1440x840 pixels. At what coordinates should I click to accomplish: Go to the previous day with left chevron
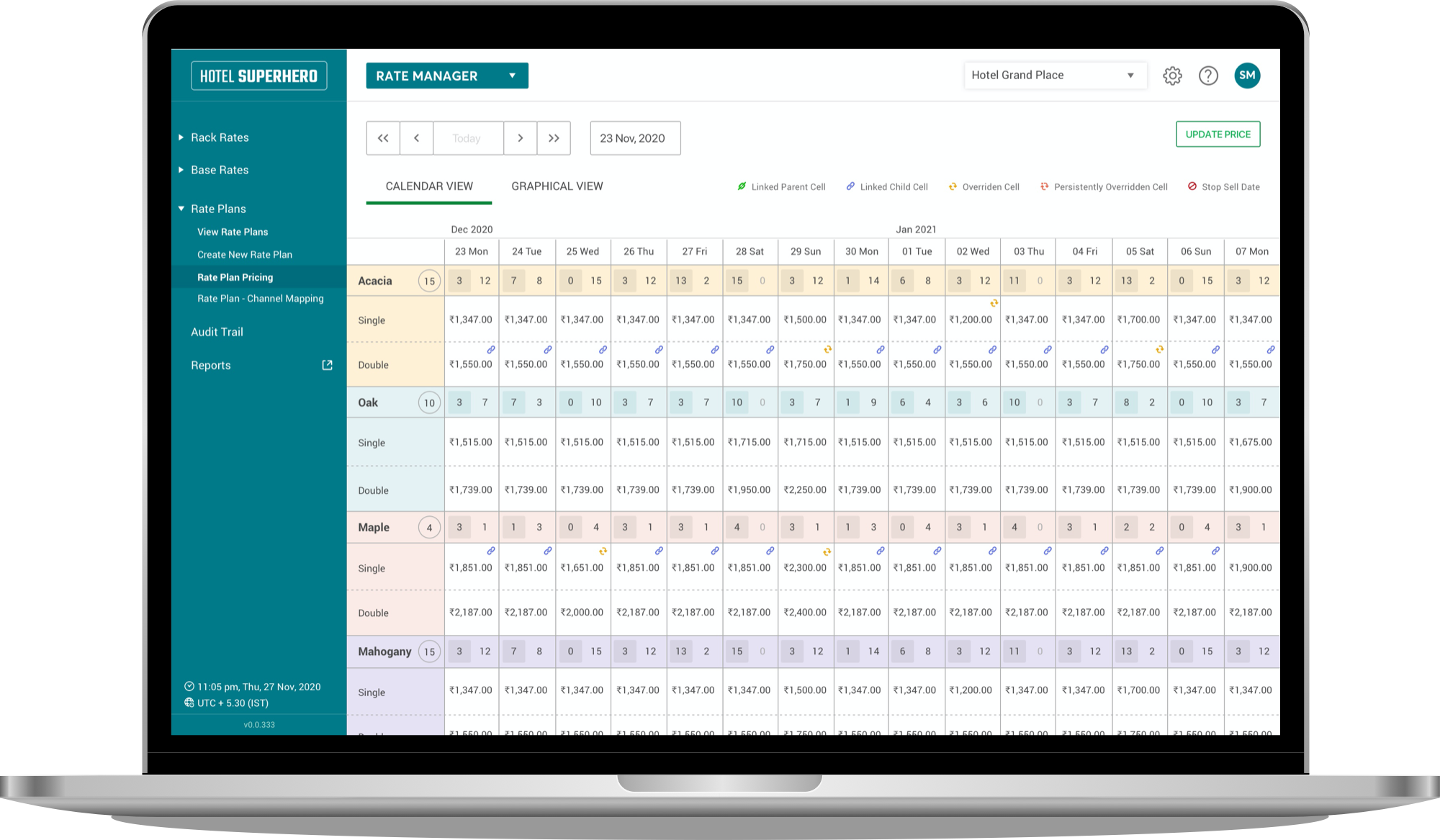pyautogui.click(x=416, y=138)
